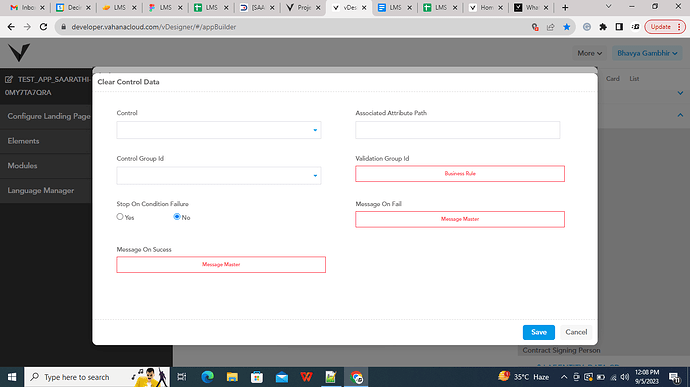Open Microsoft Store from taskbar
690x387 pixels.
257,377
